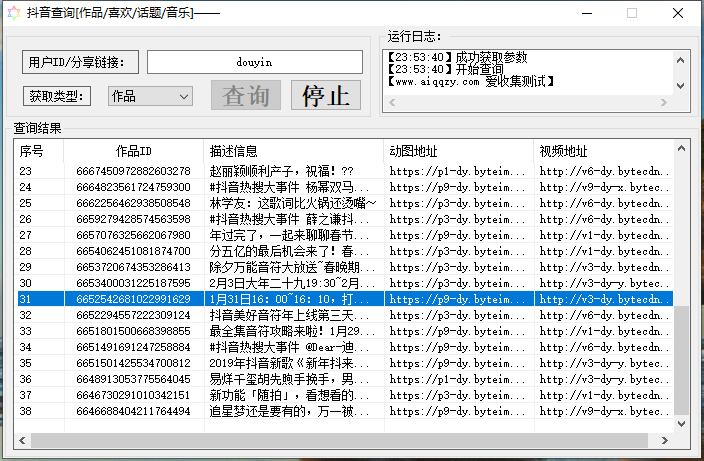Minimize the 抖音查询 window
Screen dimensions: 704x461
click(x=585, y=13)
